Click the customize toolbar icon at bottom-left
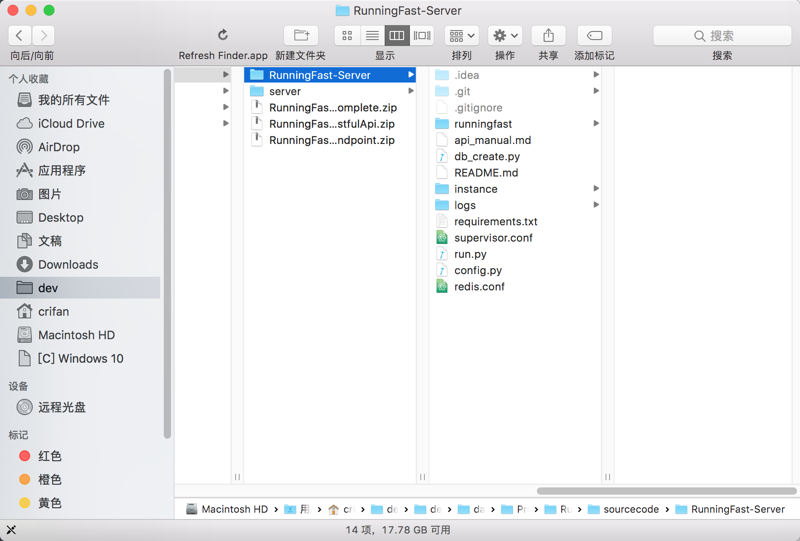Viewport: 800px width, 541px height. point(11,530)
